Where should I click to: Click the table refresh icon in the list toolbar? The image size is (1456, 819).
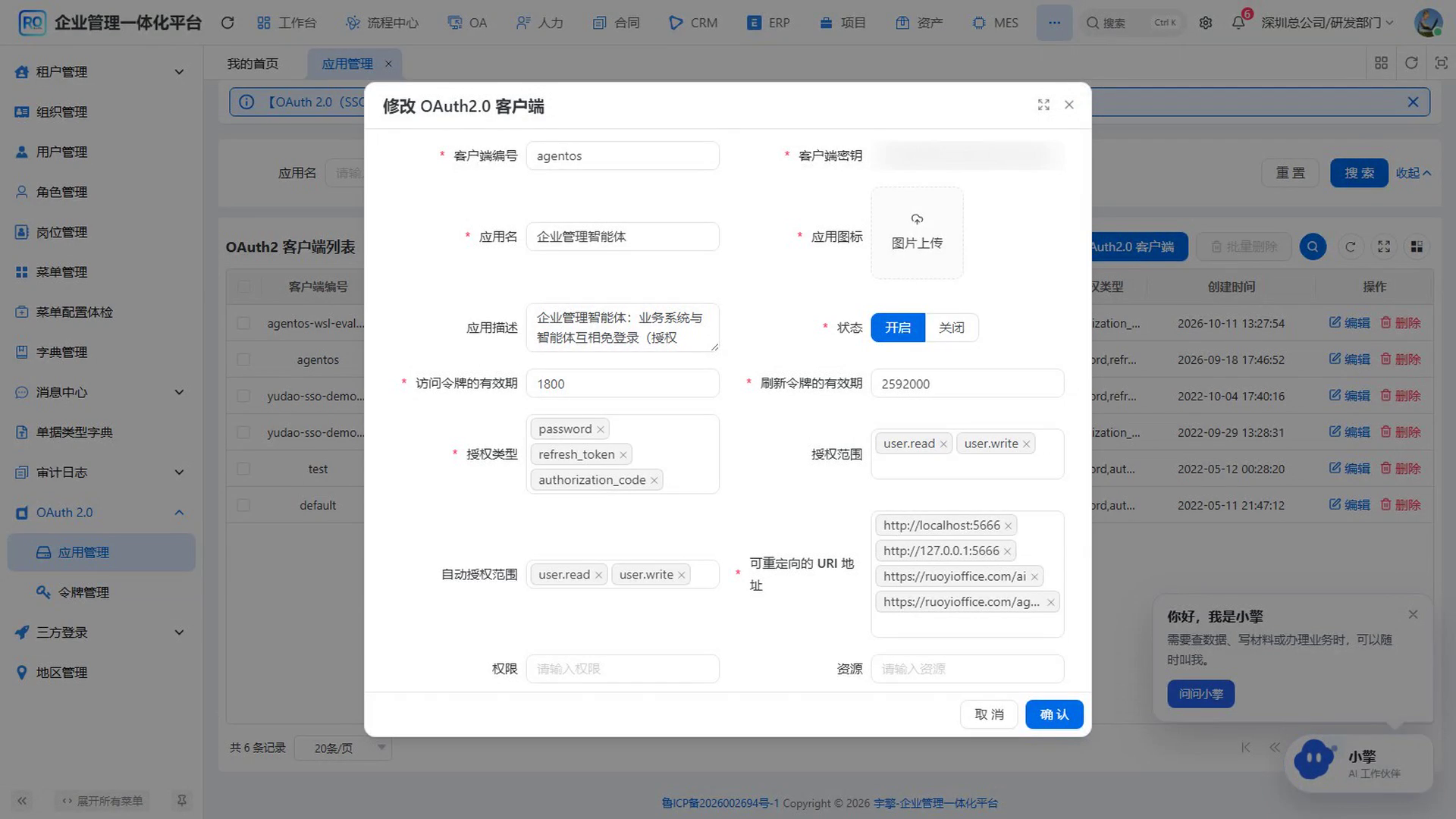click(x=1350, y=246)
